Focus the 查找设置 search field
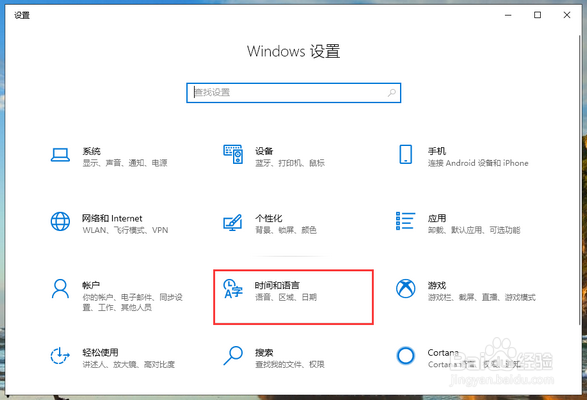This screenshot has height=400, width=587. pyautogui.click(x=294, y=93)
